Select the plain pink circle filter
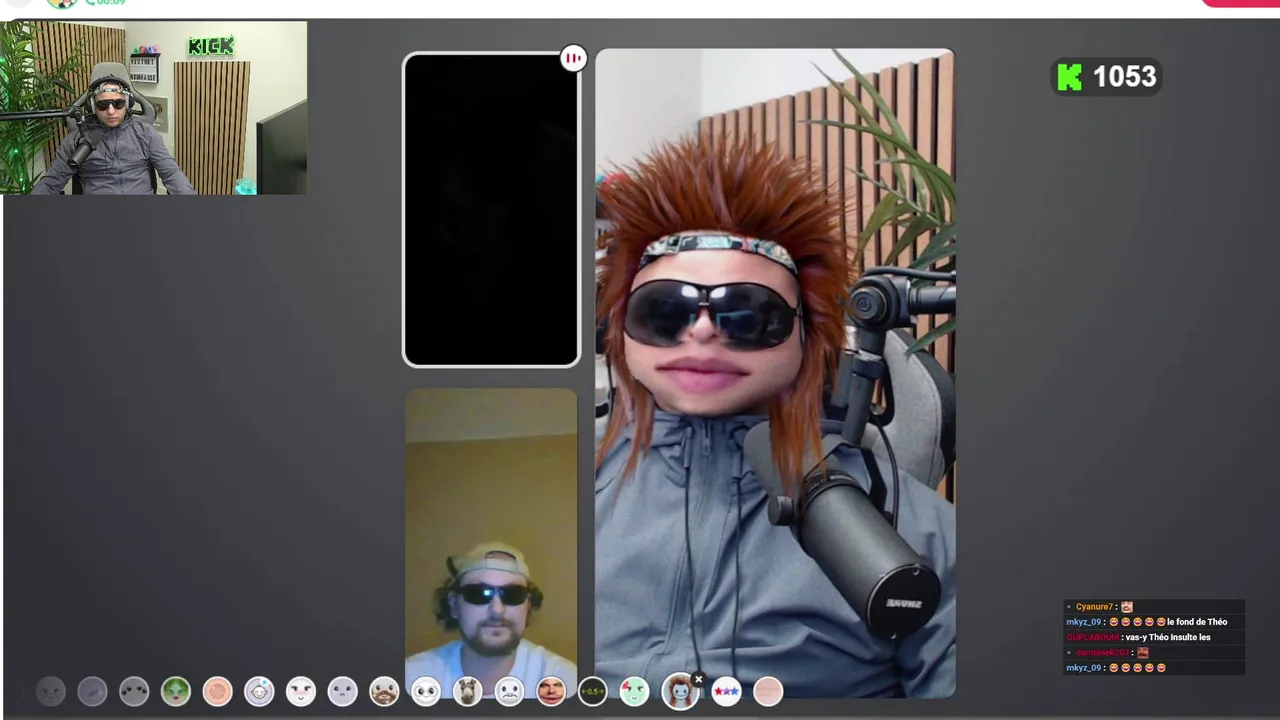Screen dimensions: 1280x720 click(768, 691)
